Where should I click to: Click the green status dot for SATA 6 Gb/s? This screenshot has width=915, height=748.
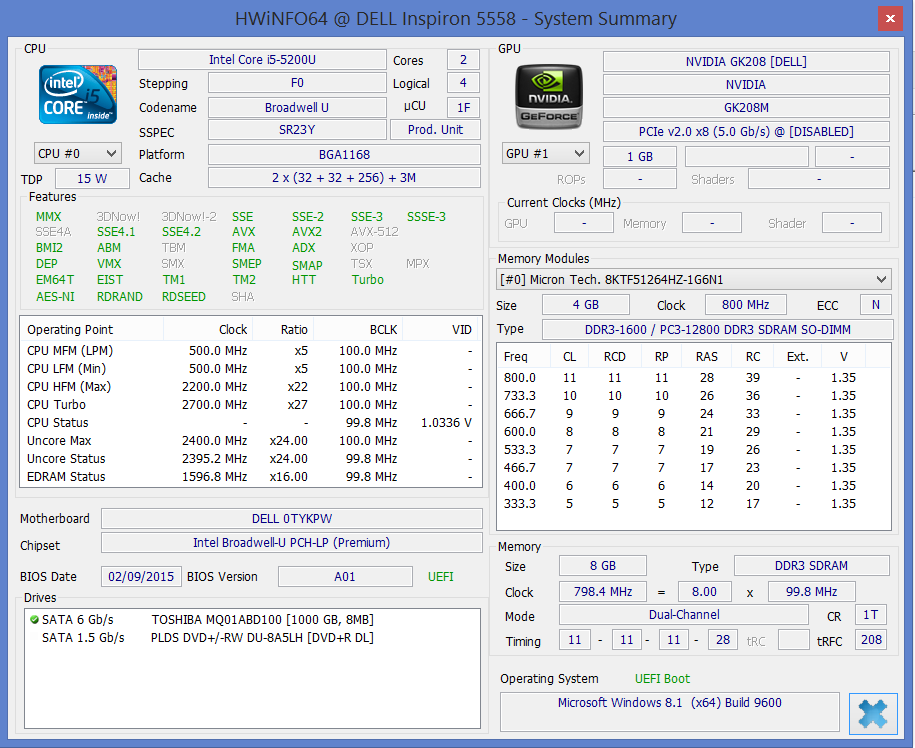(34, 619)
